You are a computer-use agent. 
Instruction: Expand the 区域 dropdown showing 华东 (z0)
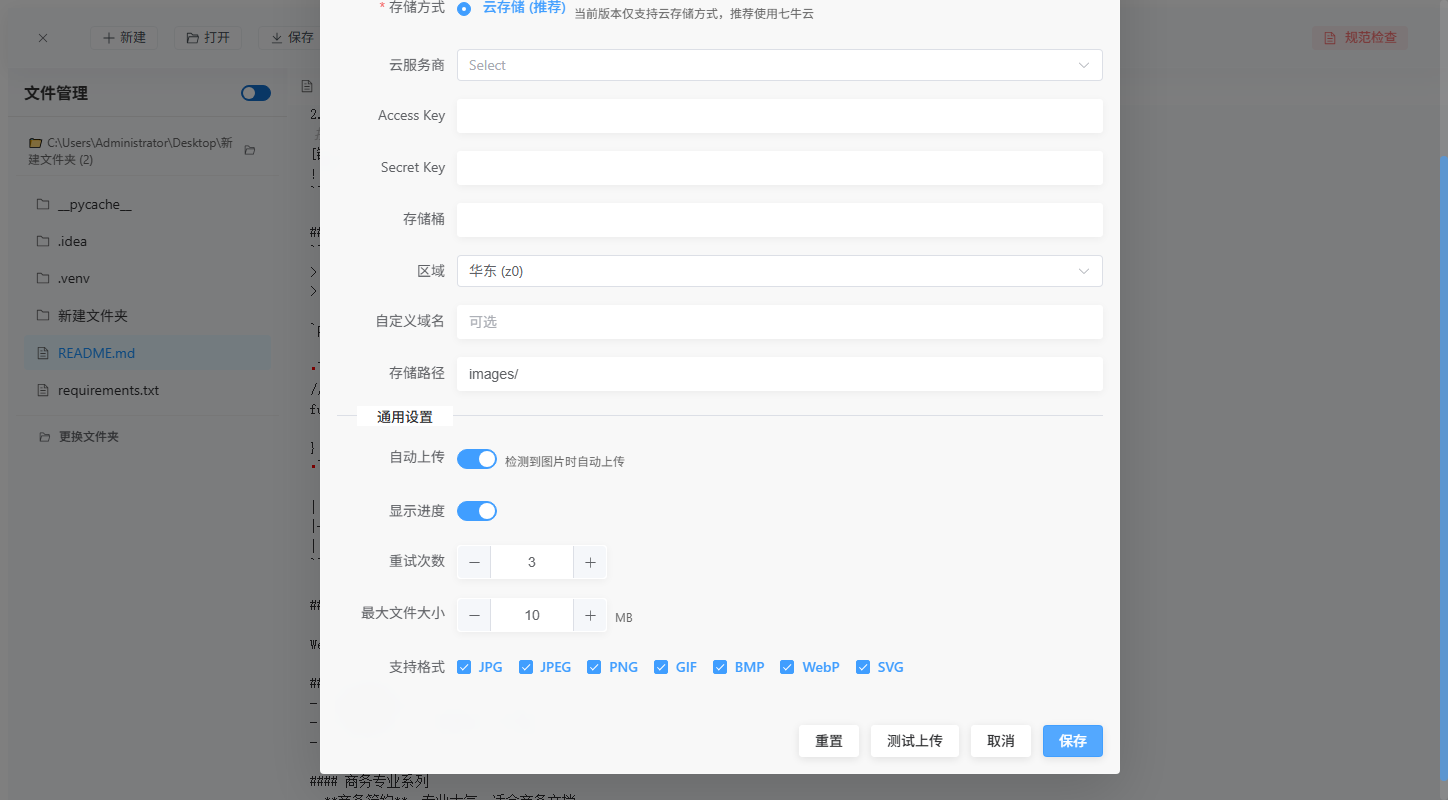click(x=779, y=271)
